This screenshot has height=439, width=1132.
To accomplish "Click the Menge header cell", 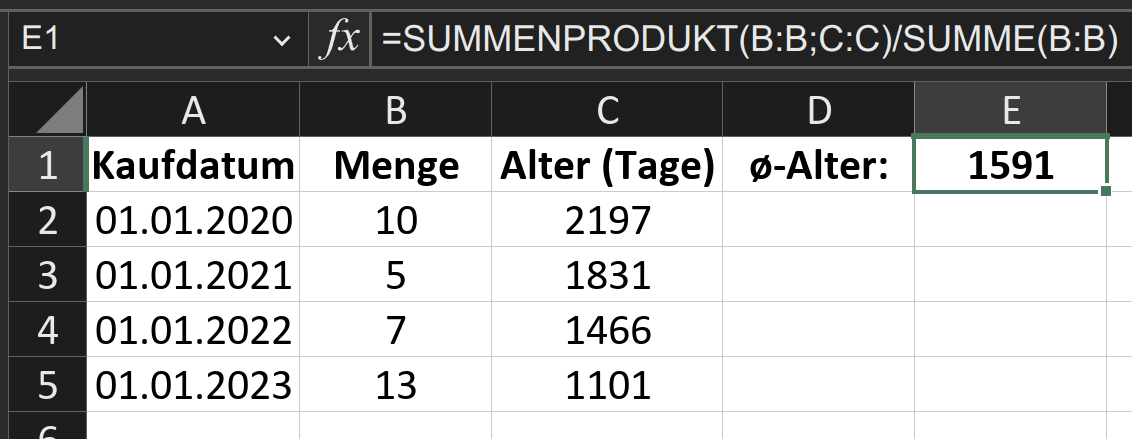I will [x=396, y=166].
